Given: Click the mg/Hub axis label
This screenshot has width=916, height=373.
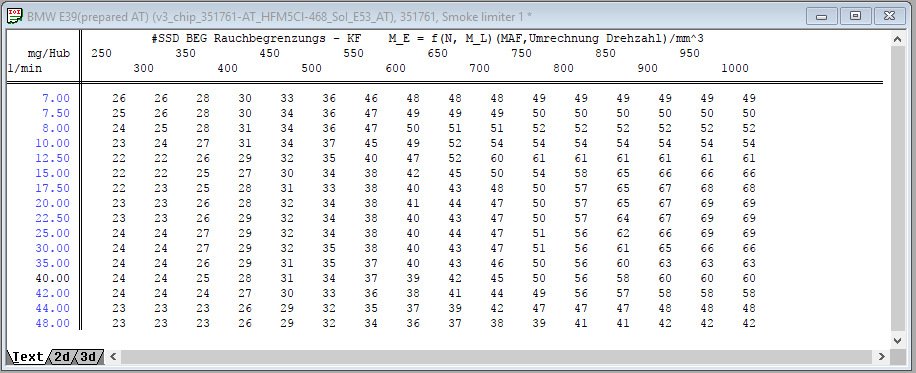Looking at the screenshot, I should point(49,54).
